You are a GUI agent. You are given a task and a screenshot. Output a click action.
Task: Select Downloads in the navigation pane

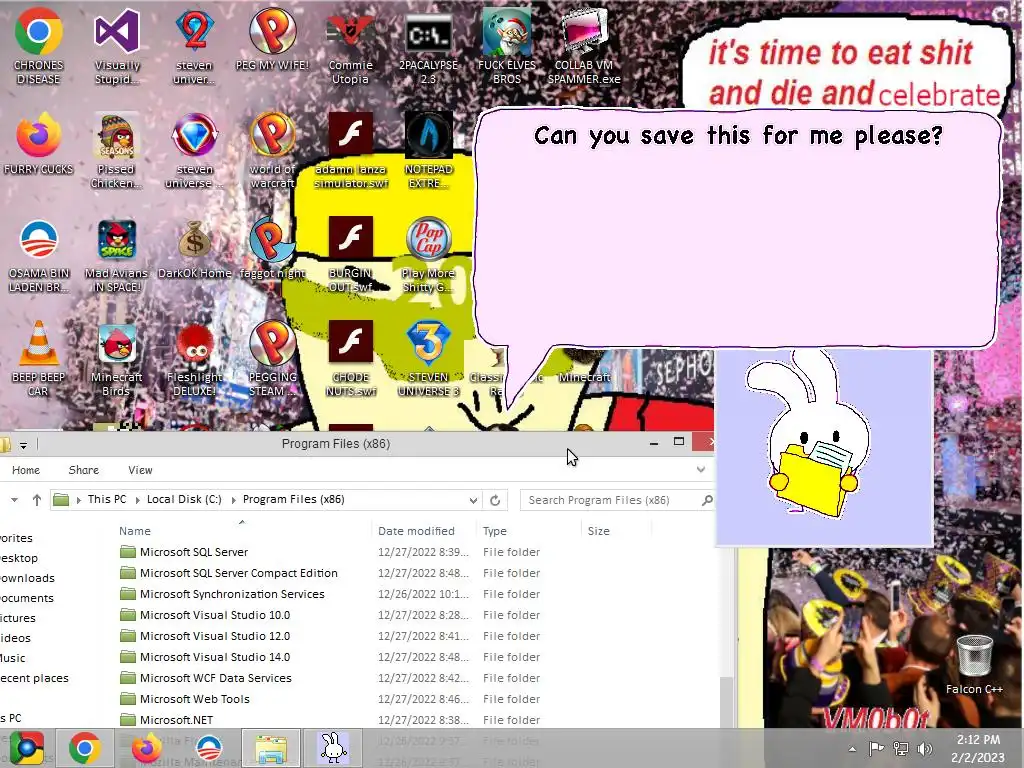tap(27, 578)
